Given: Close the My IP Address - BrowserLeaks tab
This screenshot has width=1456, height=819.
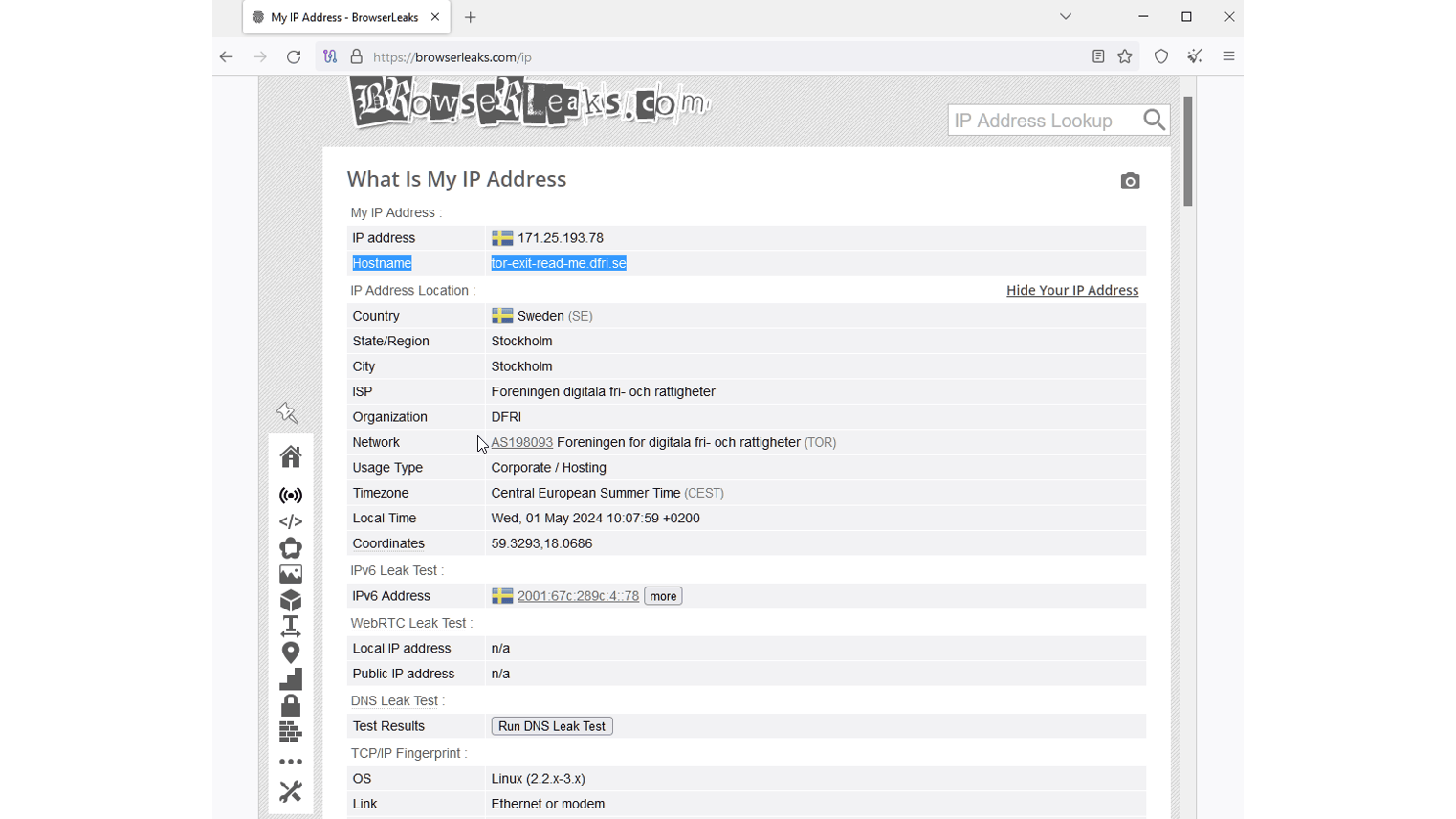Looking at the screenshot, I should [435, 17].
